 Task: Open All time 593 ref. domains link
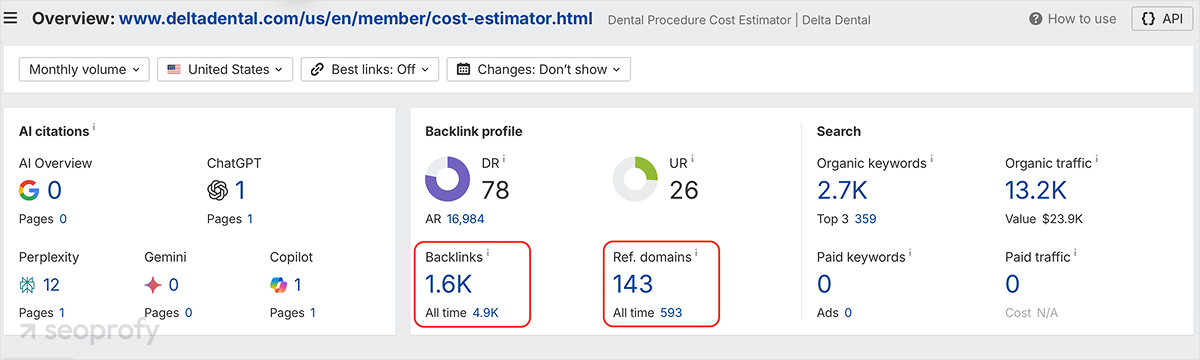(671, 313)
